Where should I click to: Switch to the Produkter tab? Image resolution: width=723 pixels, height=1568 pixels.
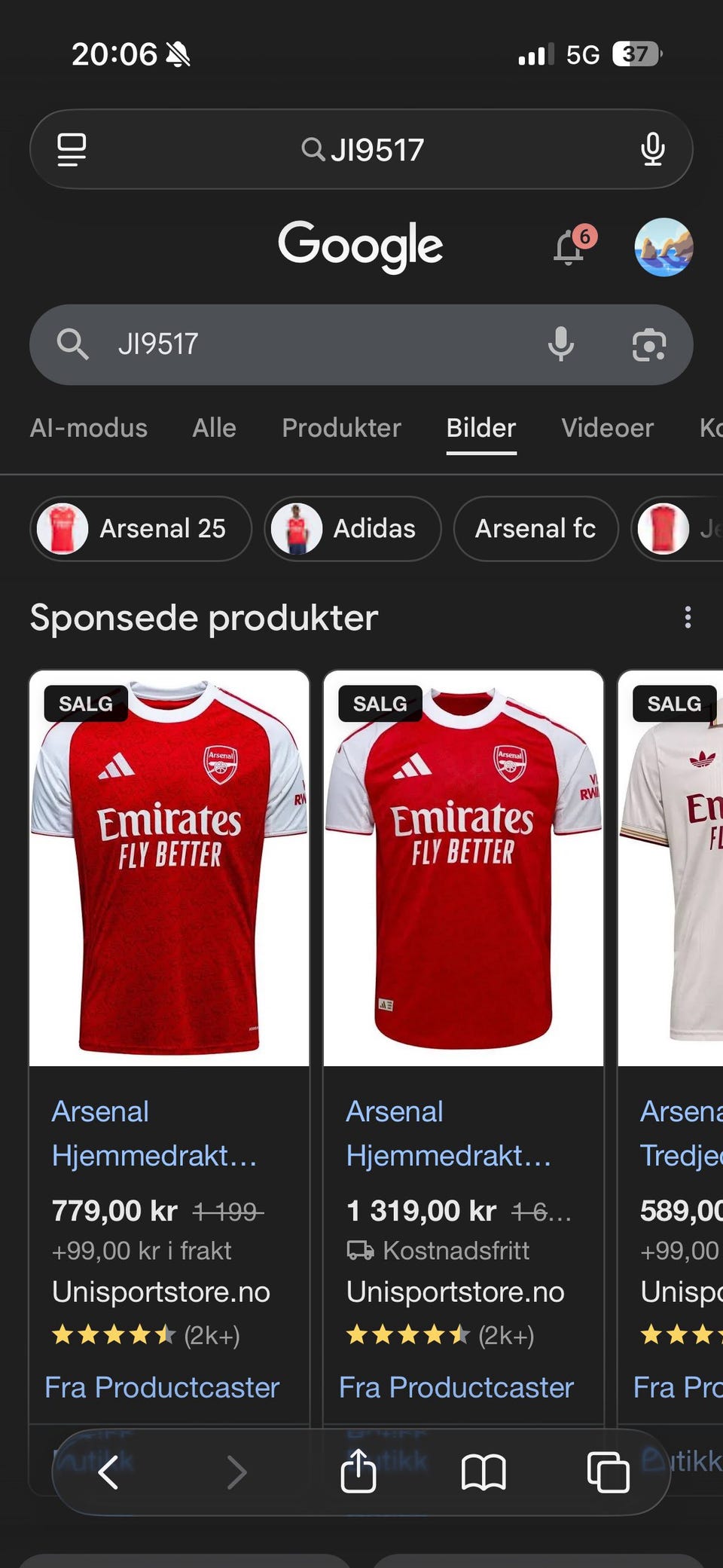[x=341, y=428]
